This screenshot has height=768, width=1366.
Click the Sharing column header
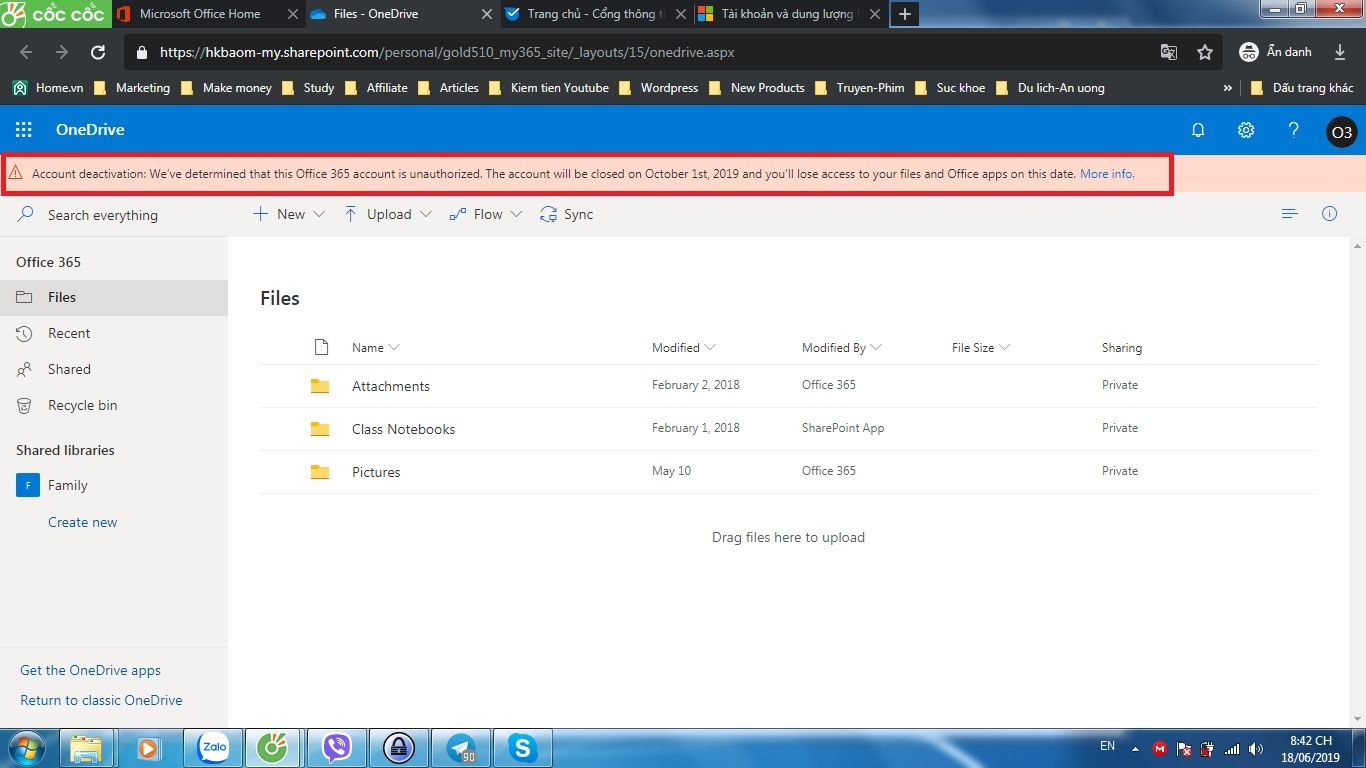click(1122, 347)
